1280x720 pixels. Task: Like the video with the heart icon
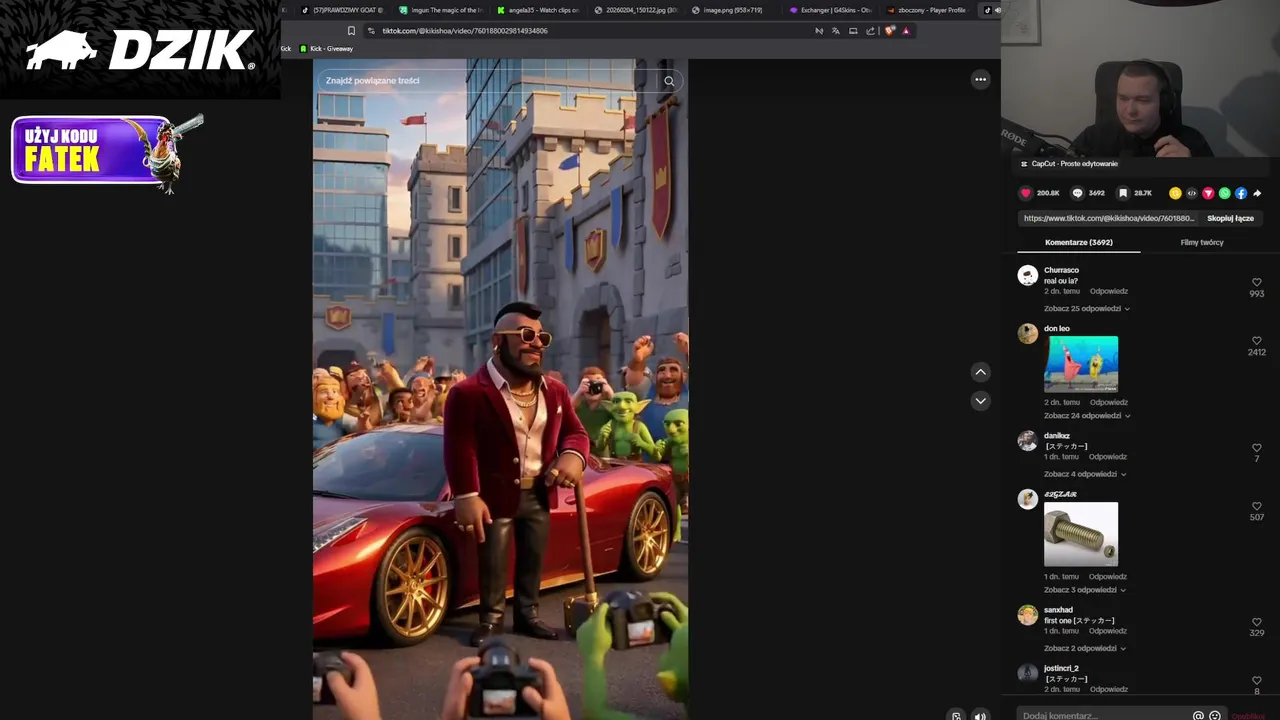tap(1025, 193)
